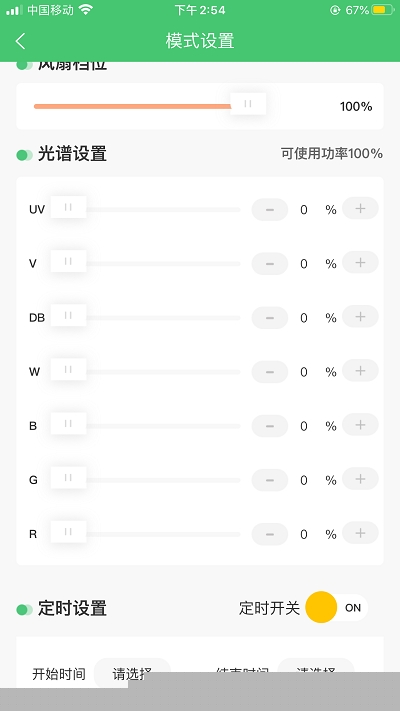Tap the 模式设置 page title
The image size is (400, 711).
200,41
